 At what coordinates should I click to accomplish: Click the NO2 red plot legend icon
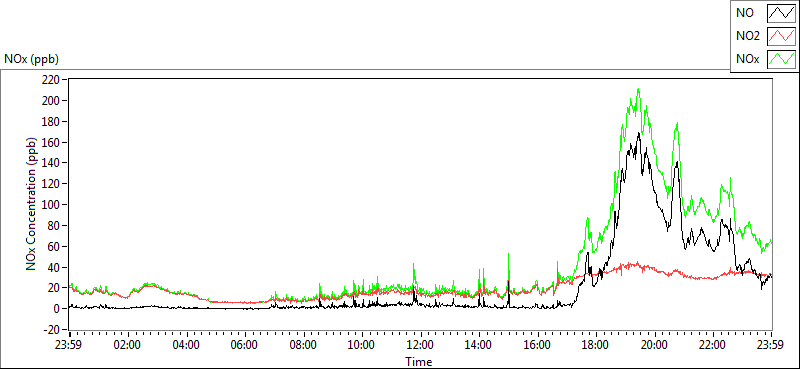click(x=781, y=36)
